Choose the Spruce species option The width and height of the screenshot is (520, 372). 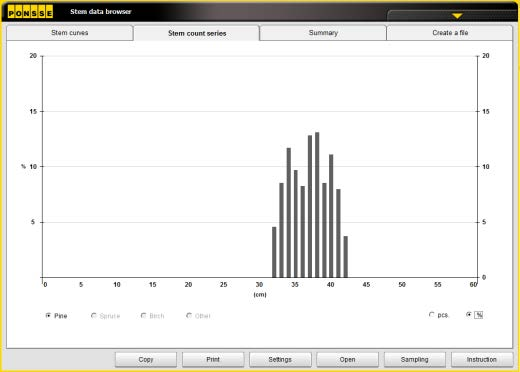click(x=94, y=315)
